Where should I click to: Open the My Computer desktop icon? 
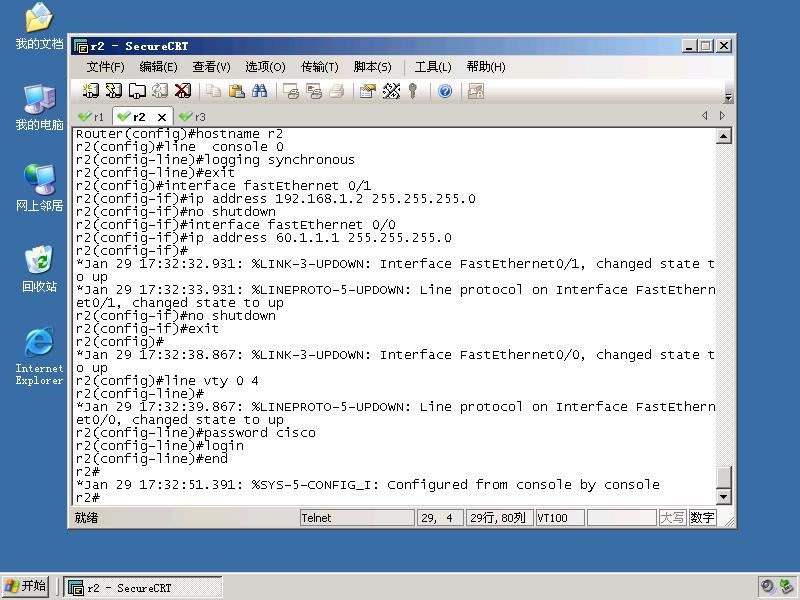tap(39, 107)
